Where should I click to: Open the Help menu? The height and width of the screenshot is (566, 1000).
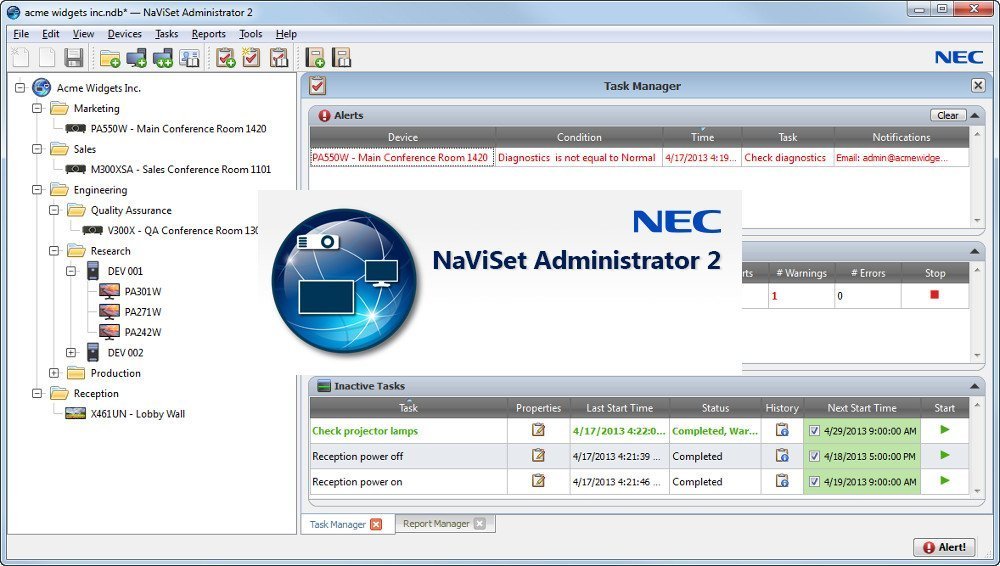pos(286,34)
